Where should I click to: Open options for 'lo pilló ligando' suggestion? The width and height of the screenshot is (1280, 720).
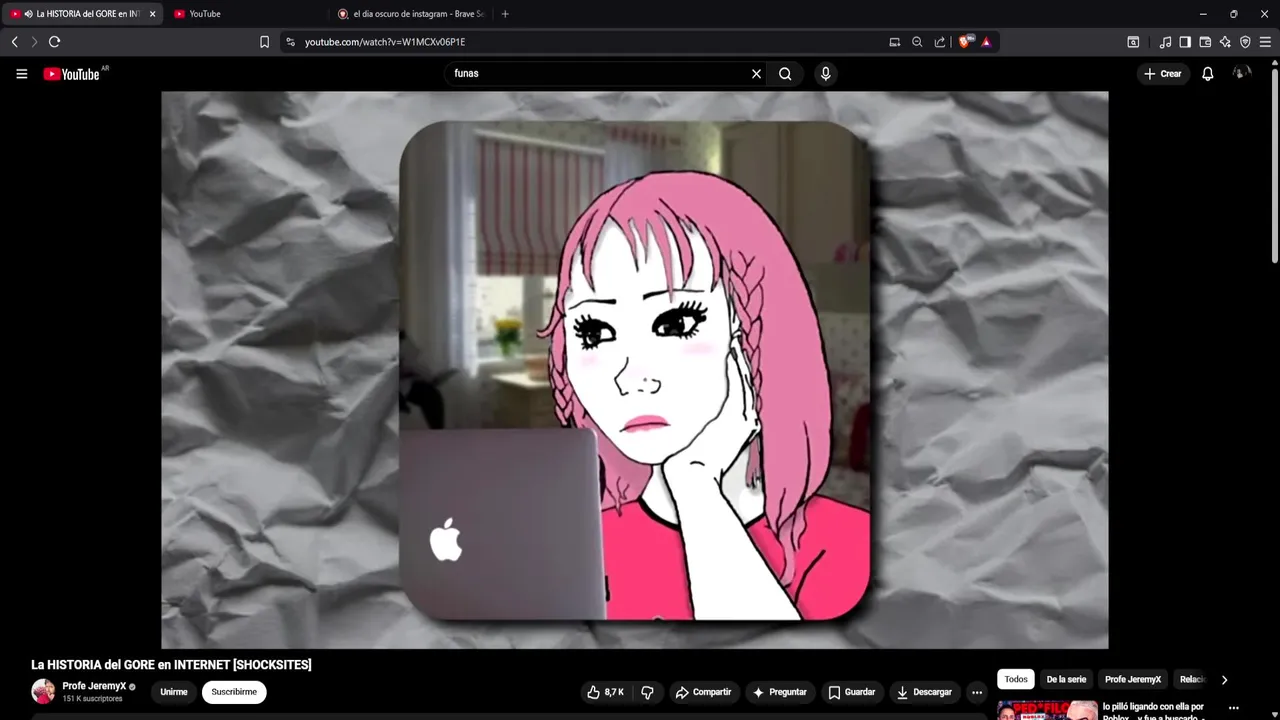1234,708
